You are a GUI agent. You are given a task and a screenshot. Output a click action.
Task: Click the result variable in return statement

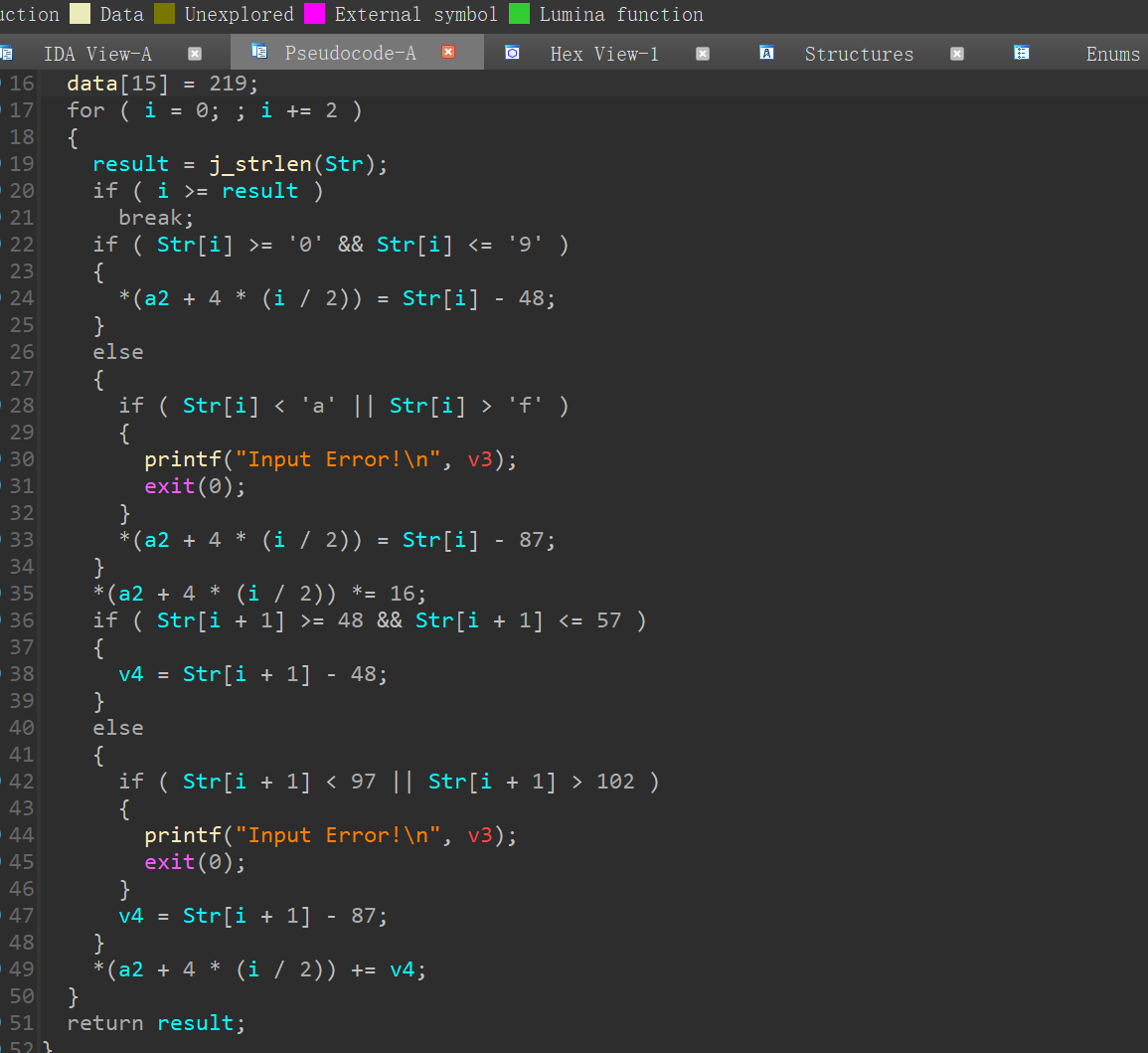195,1023
